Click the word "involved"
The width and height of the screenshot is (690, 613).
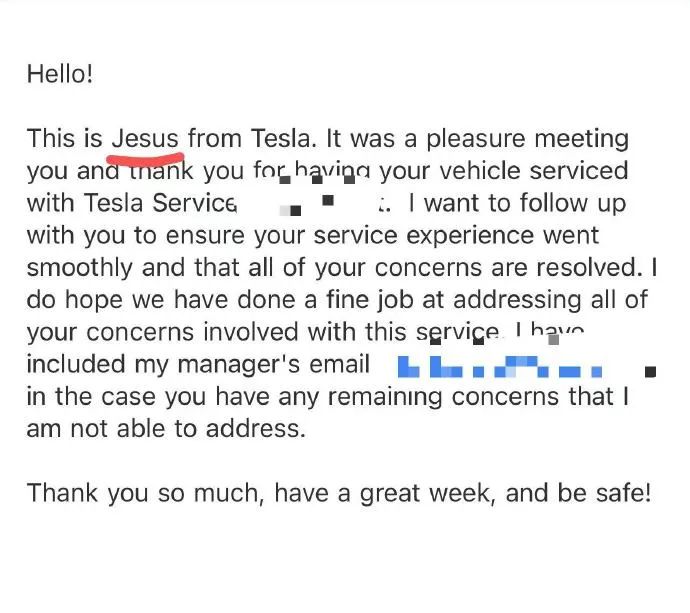tap(250, 332)
